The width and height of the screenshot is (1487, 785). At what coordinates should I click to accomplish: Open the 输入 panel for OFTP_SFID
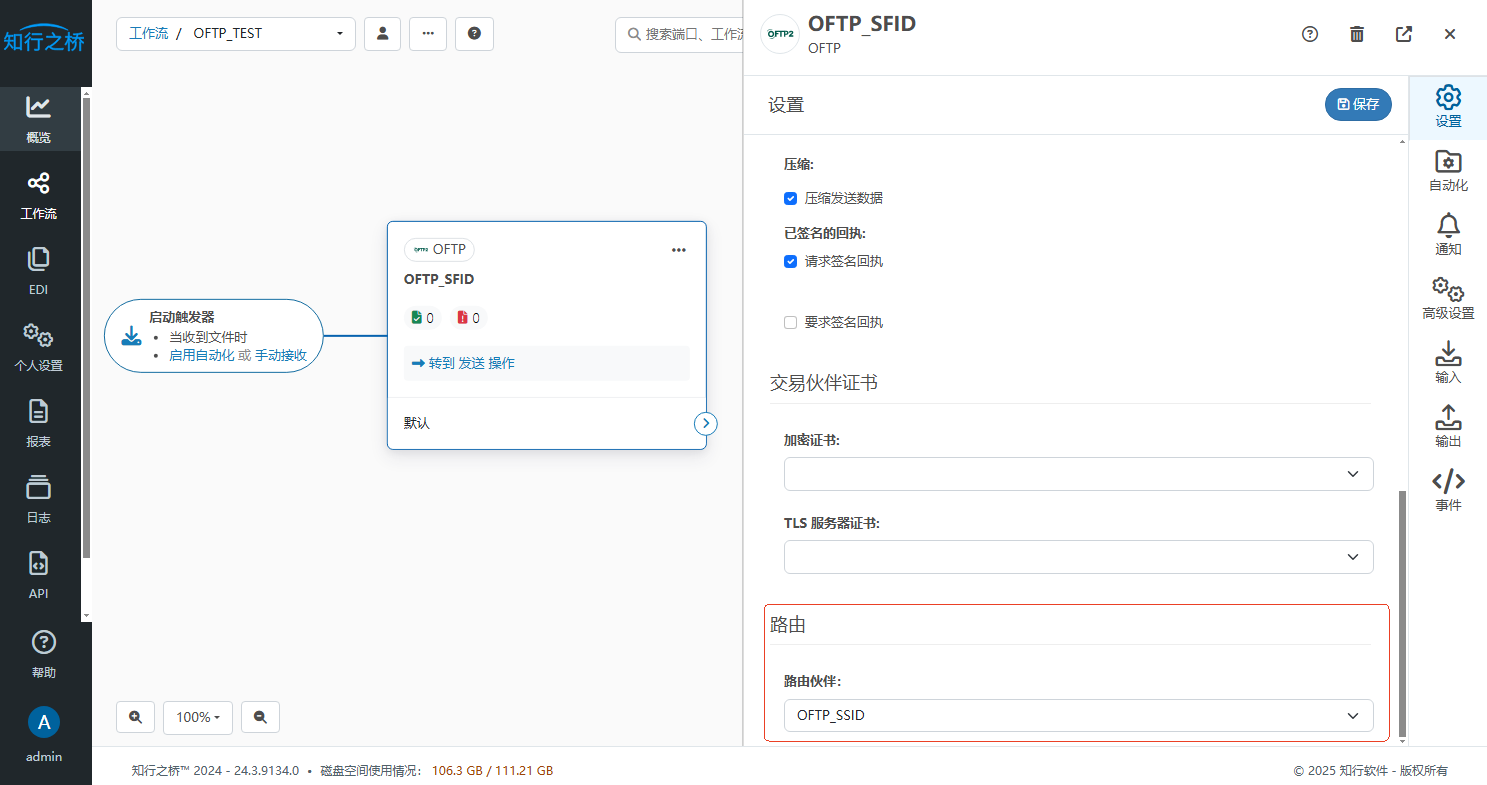1447,362
